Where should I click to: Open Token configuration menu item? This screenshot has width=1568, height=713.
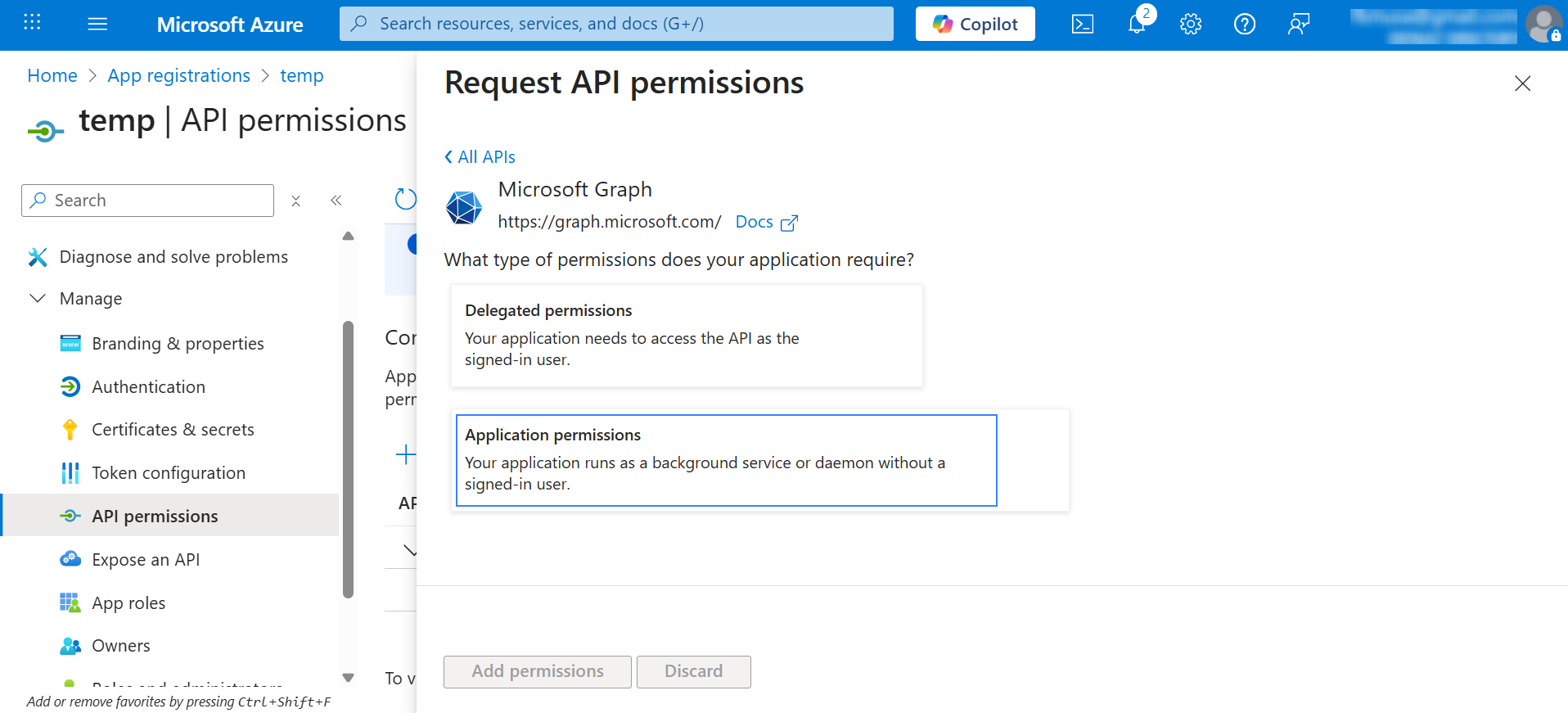click(169, 473)
